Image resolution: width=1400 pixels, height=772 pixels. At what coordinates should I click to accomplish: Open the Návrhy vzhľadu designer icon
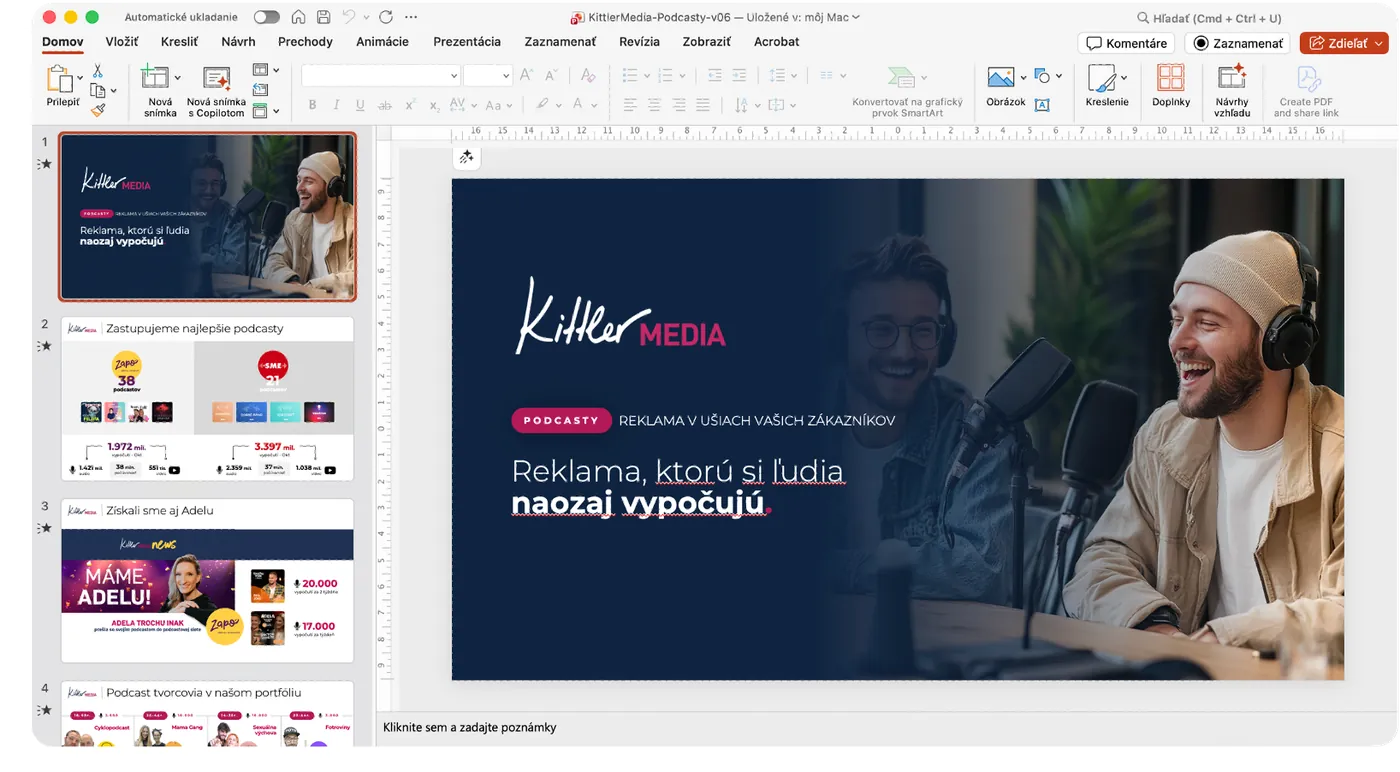tap(1231, 78)
